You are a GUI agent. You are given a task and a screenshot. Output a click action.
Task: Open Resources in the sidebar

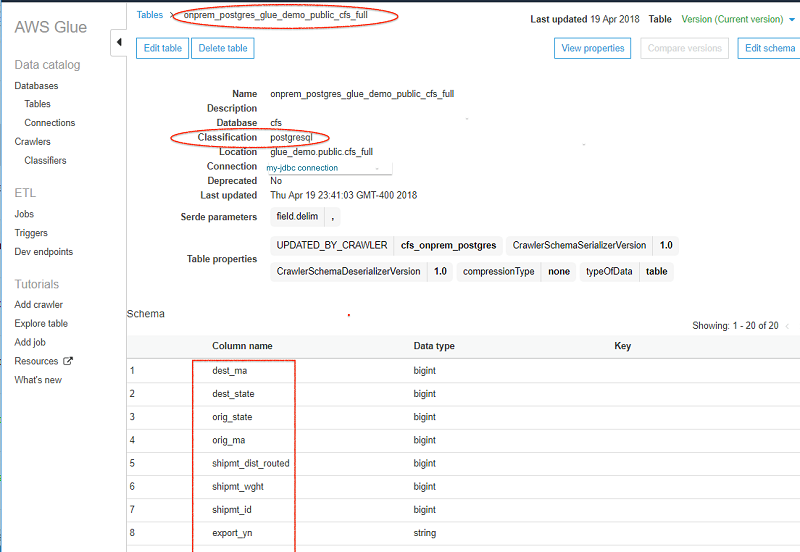click(36, 361)
